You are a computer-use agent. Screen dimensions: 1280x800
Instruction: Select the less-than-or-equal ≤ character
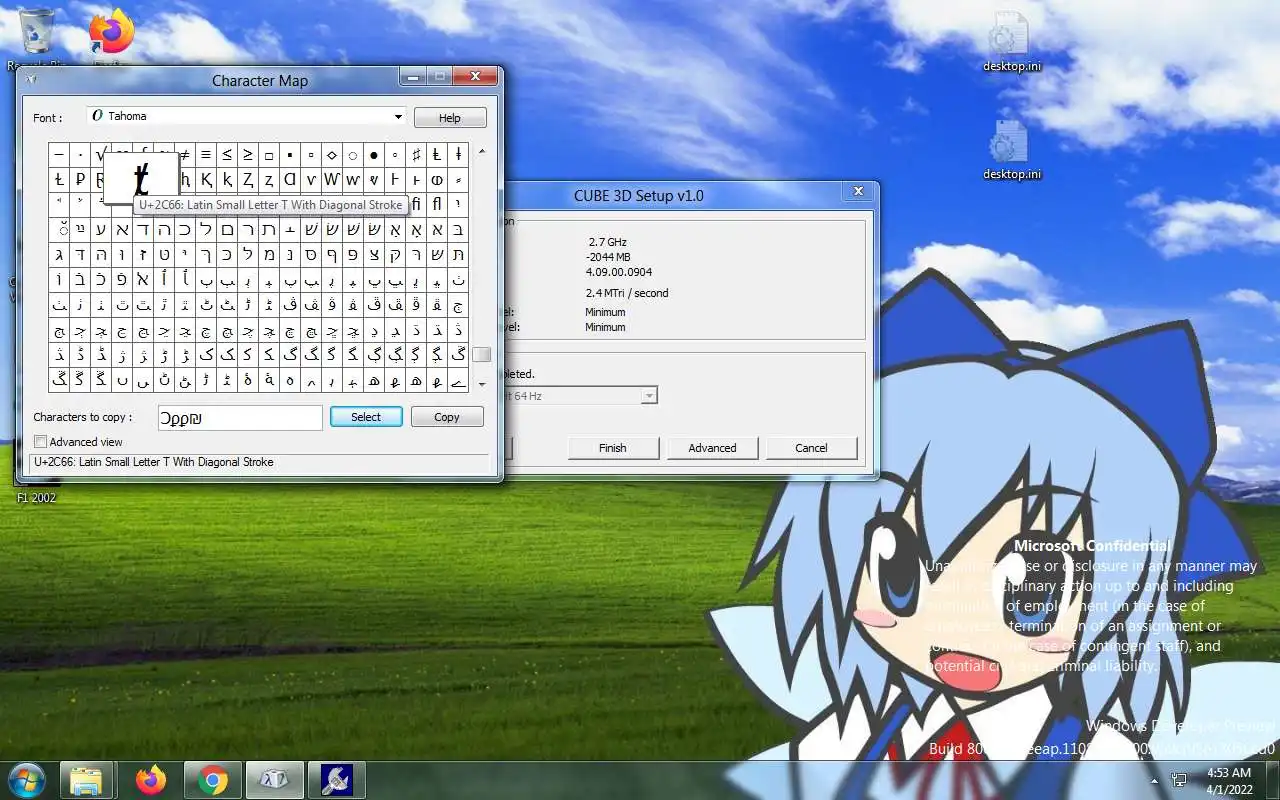227,155
